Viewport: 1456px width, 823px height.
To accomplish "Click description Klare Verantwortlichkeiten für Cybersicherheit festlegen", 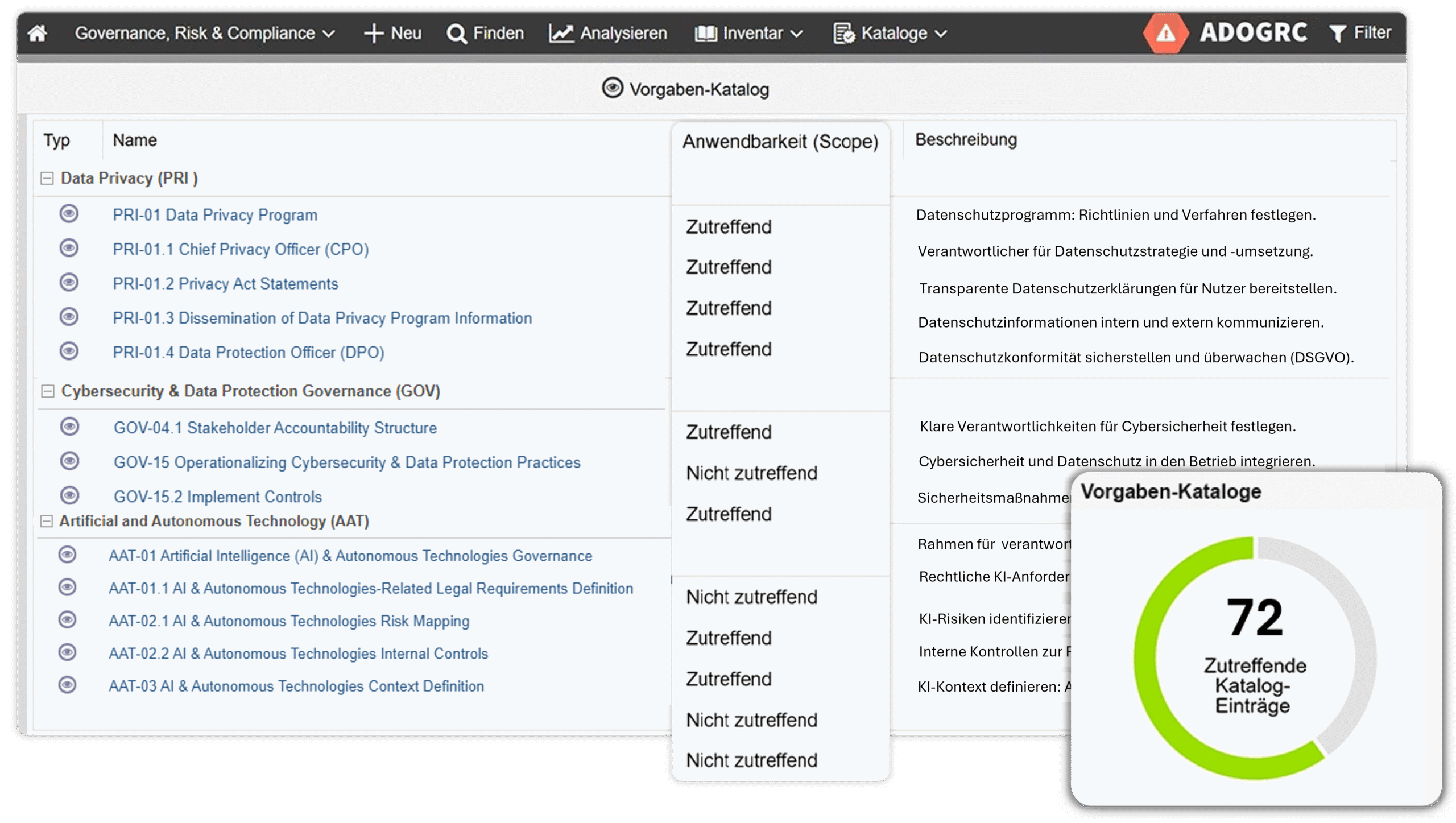I will pyautogui.click(x=1107, y=427).
